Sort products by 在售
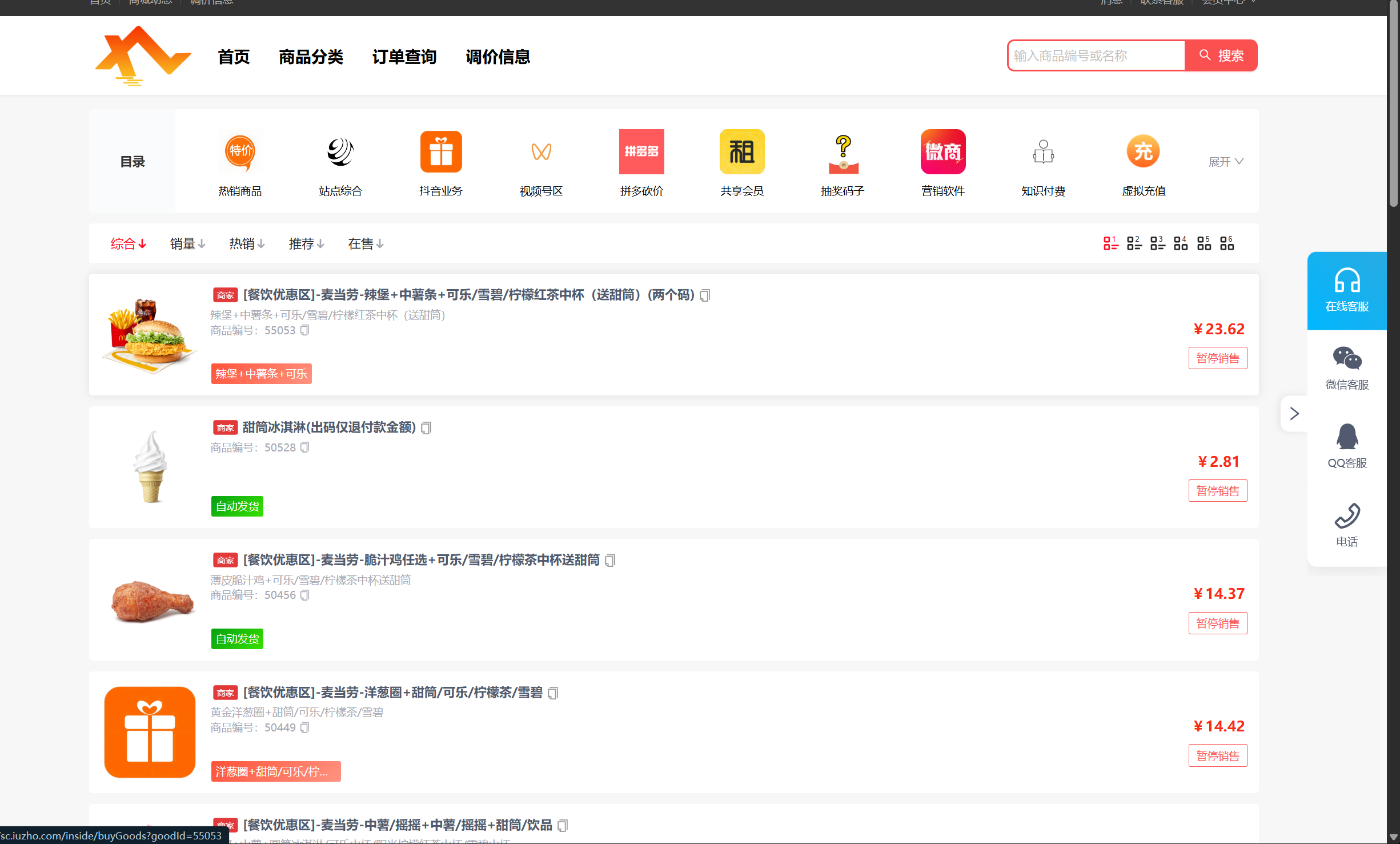Screen dimensions: 1400x844 coord(366,244)
